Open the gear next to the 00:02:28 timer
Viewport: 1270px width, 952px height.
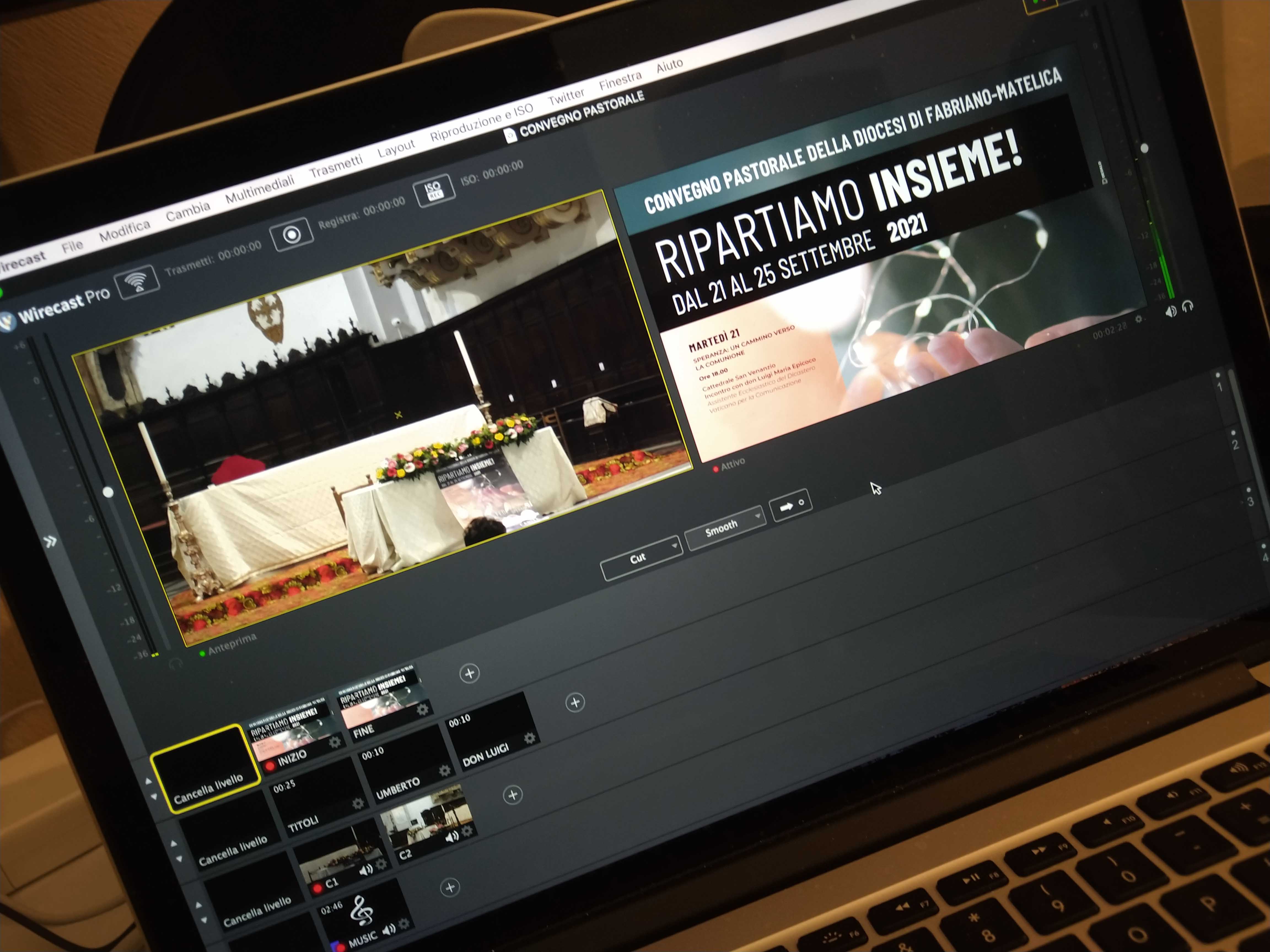tap(1139, 320)
